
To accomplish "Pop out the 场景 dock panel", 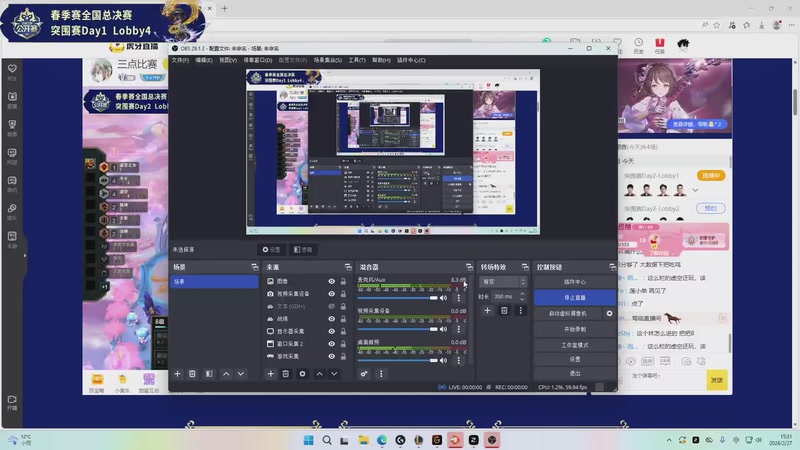I will click(255, 267).
